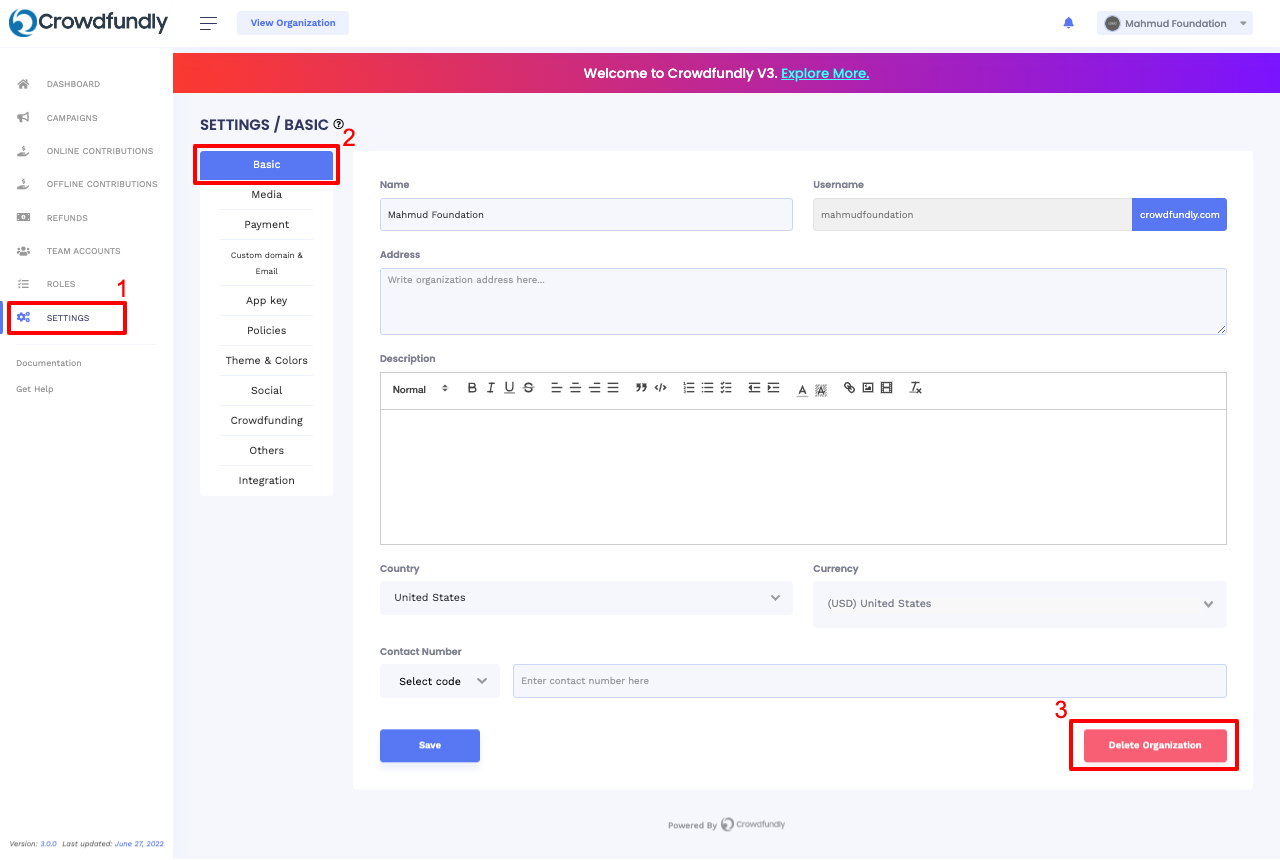Insert a checklist in the description
The image size is (1280, 860).
pyautogui.click(x=726, y=388)
